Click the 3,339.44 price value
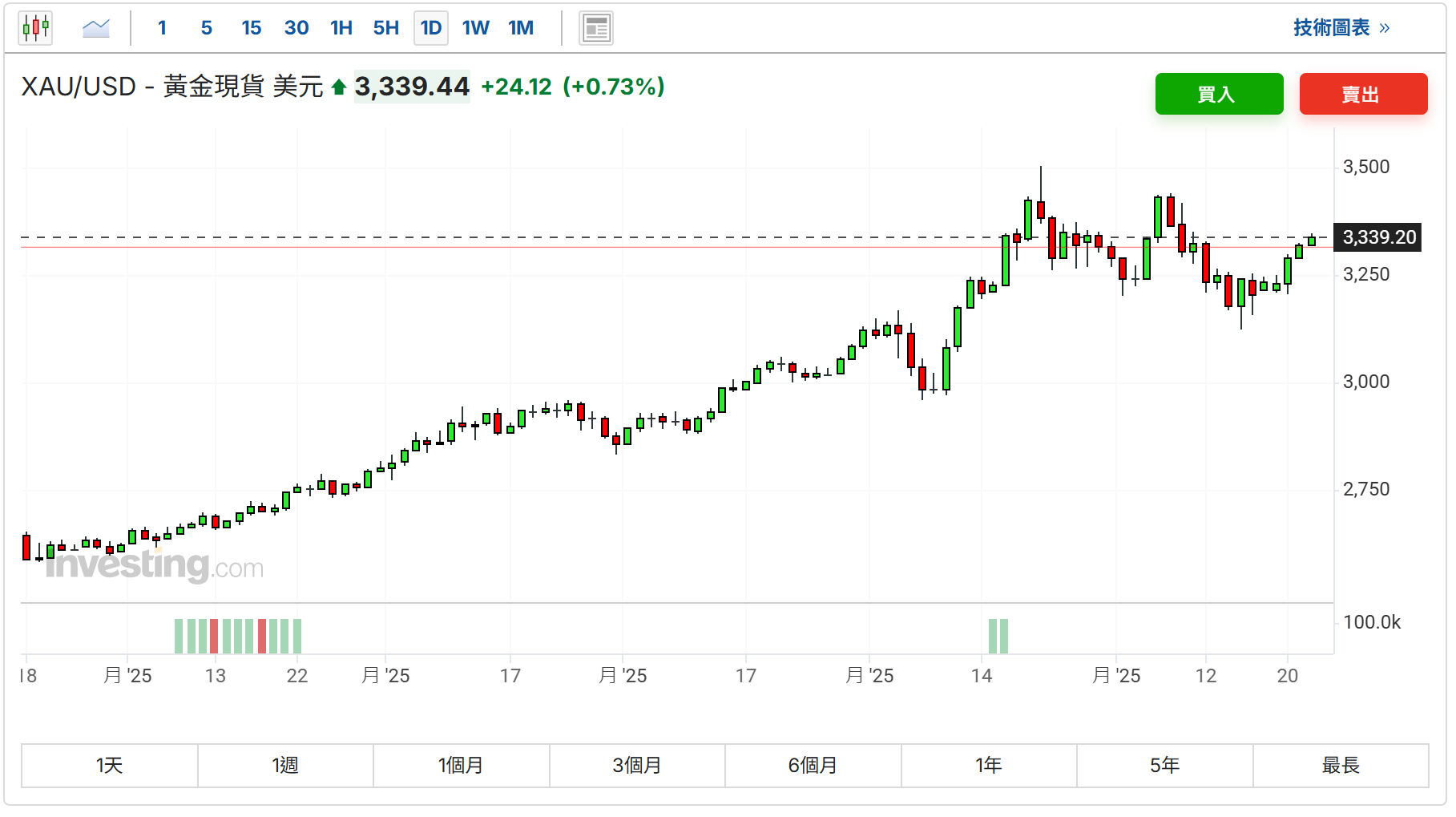This screenshot has height=817, width=1456. pos(412,87)
